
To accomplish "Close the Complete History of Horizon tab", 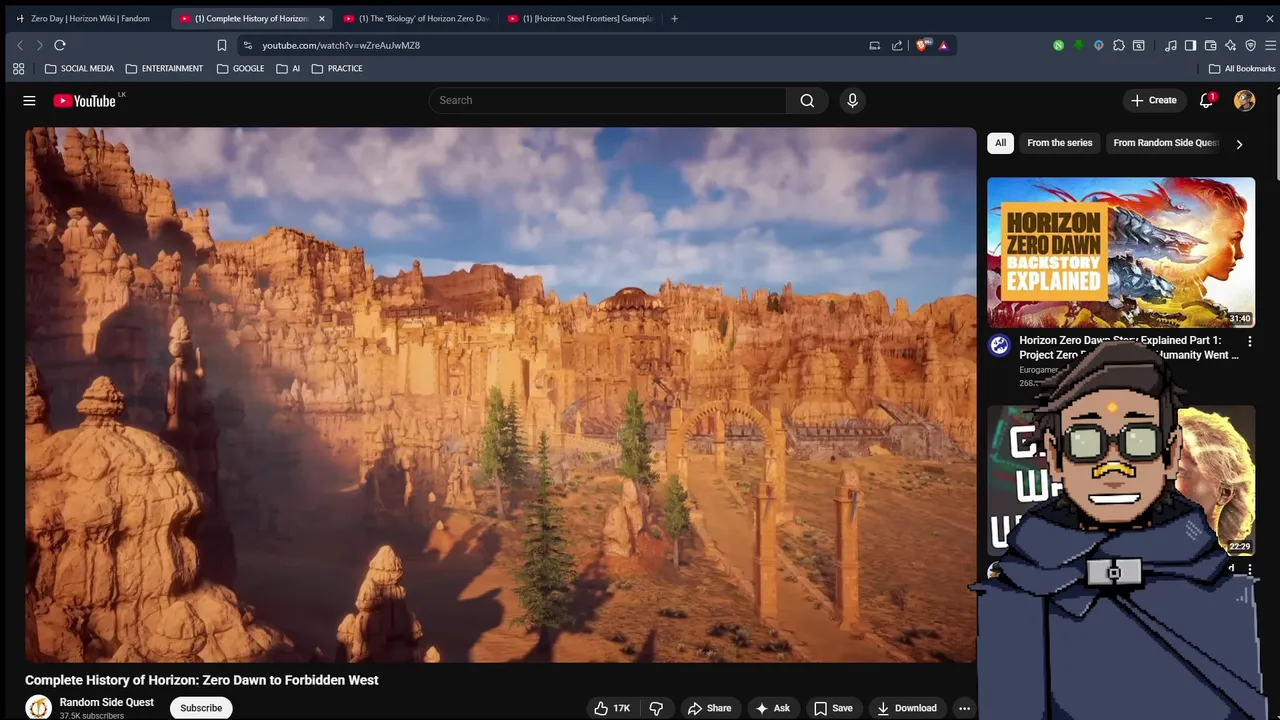I will tap(321, 18).
